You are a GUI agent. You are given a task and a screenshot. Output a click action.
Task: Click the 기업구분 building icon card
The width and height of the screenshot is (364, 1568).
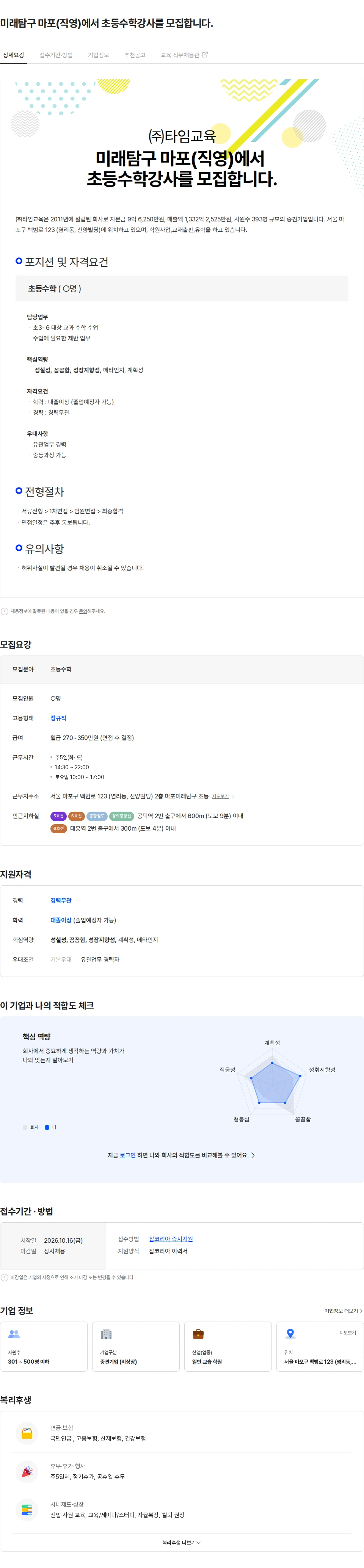click(136, 1346)
